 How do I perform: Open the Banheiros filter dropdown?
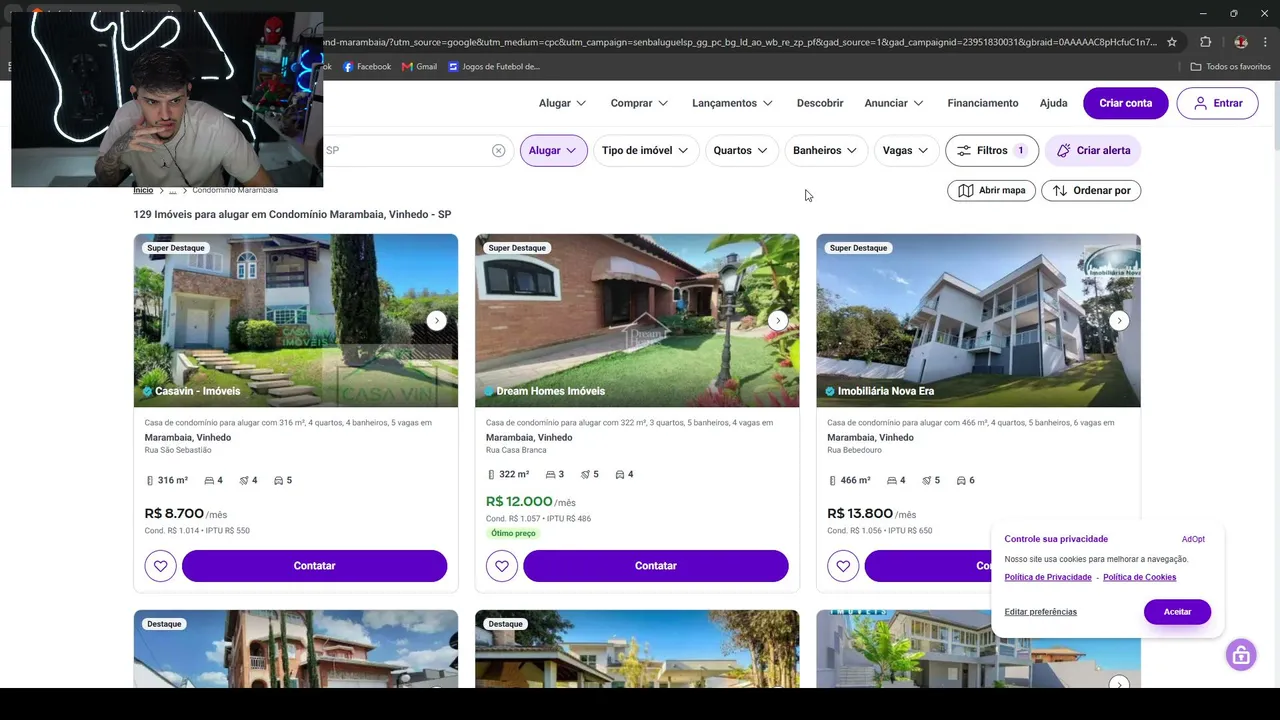point(825,151)
